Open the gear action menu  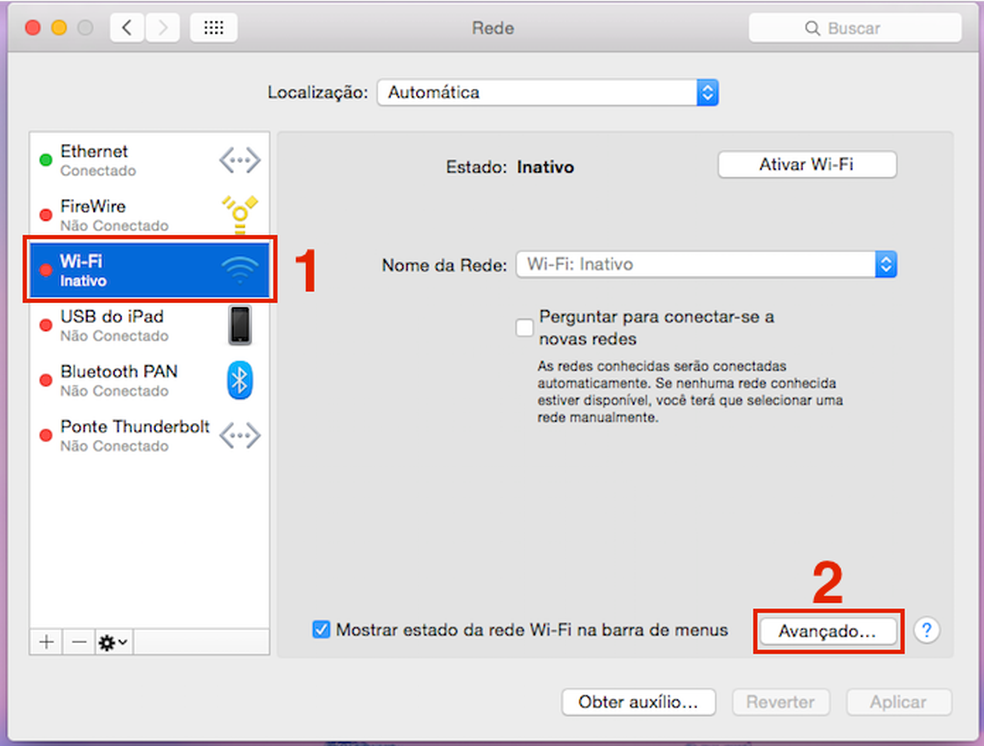[114, 642]
